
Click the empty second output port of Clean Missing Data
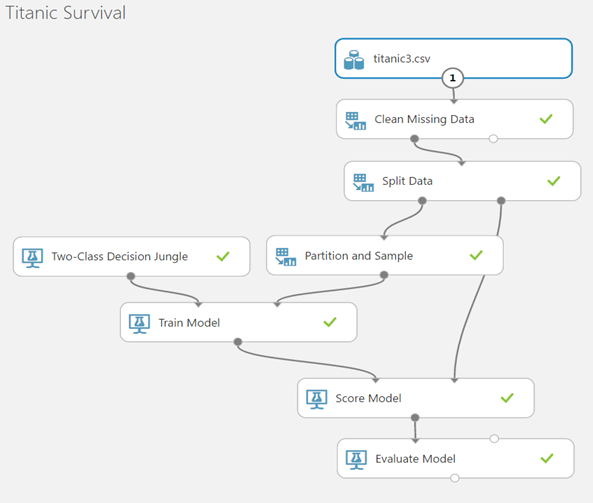click(x=493, y=139)
